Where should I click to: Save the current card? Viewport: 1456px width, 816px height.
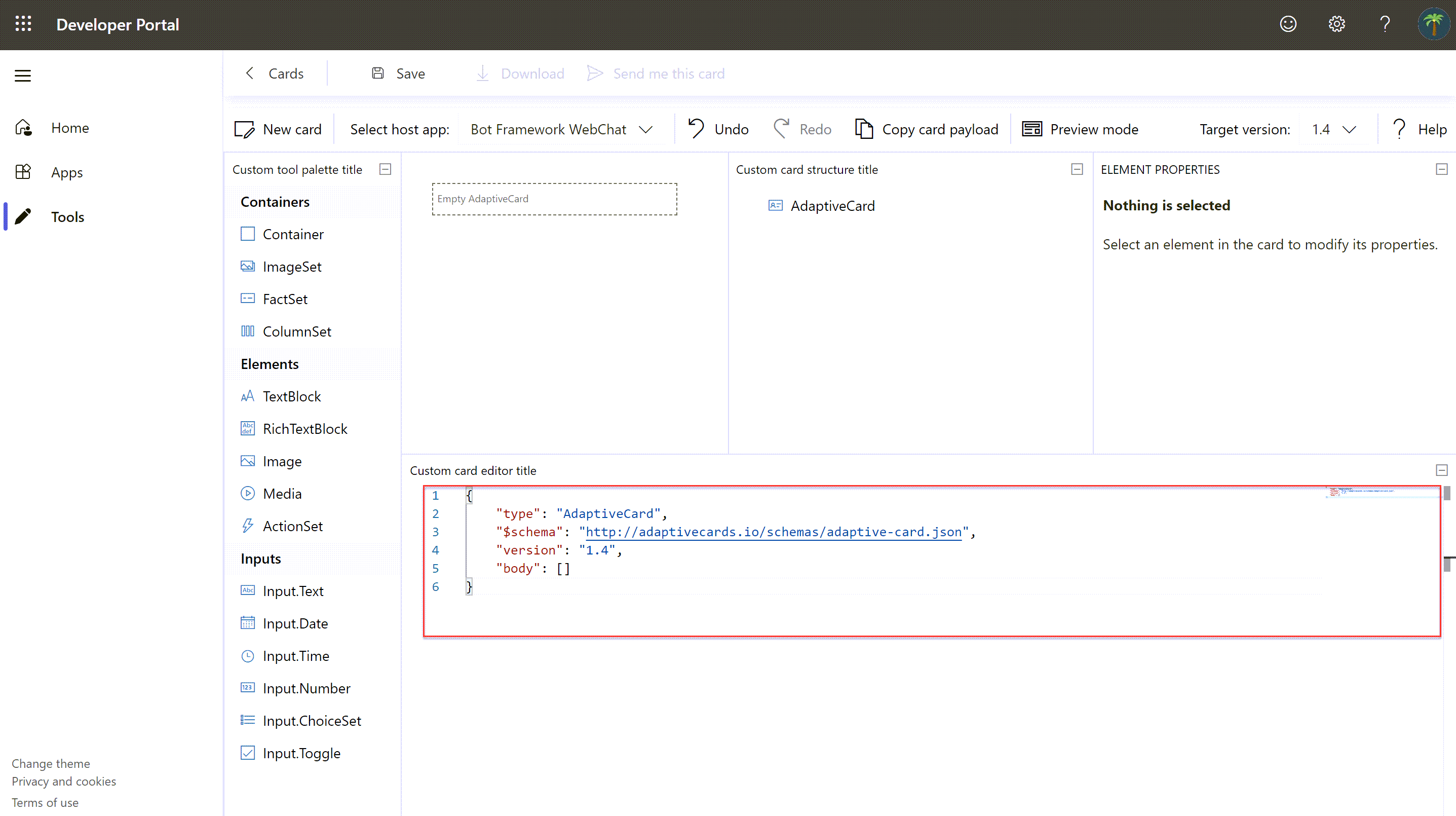[x=399, y=73]
